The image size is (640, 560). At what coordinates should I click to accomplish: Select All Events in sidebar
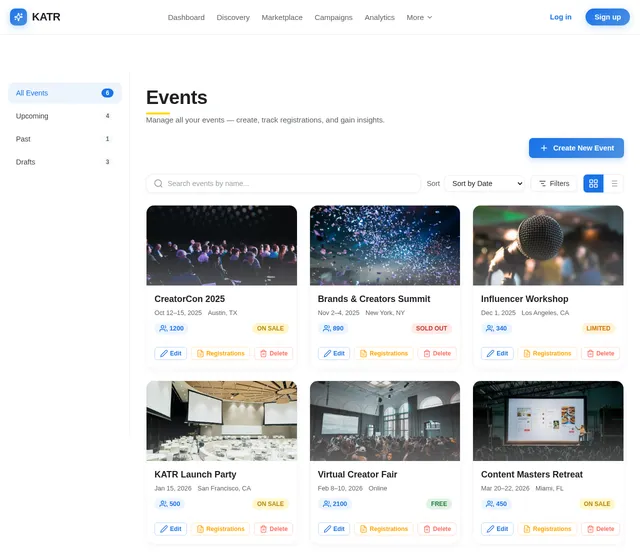[65, 93]
